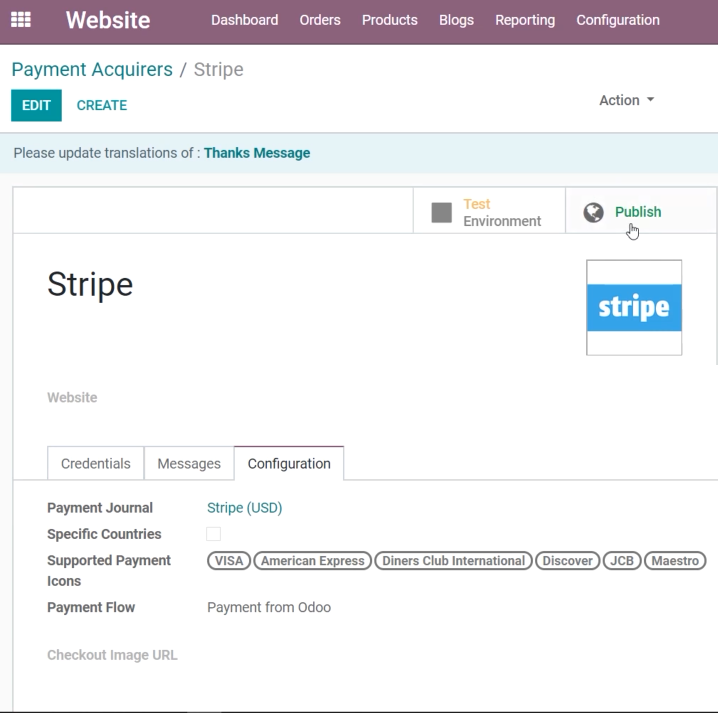718x713 pixels.
Task: Click the Website app title
Action: (108, 20)
